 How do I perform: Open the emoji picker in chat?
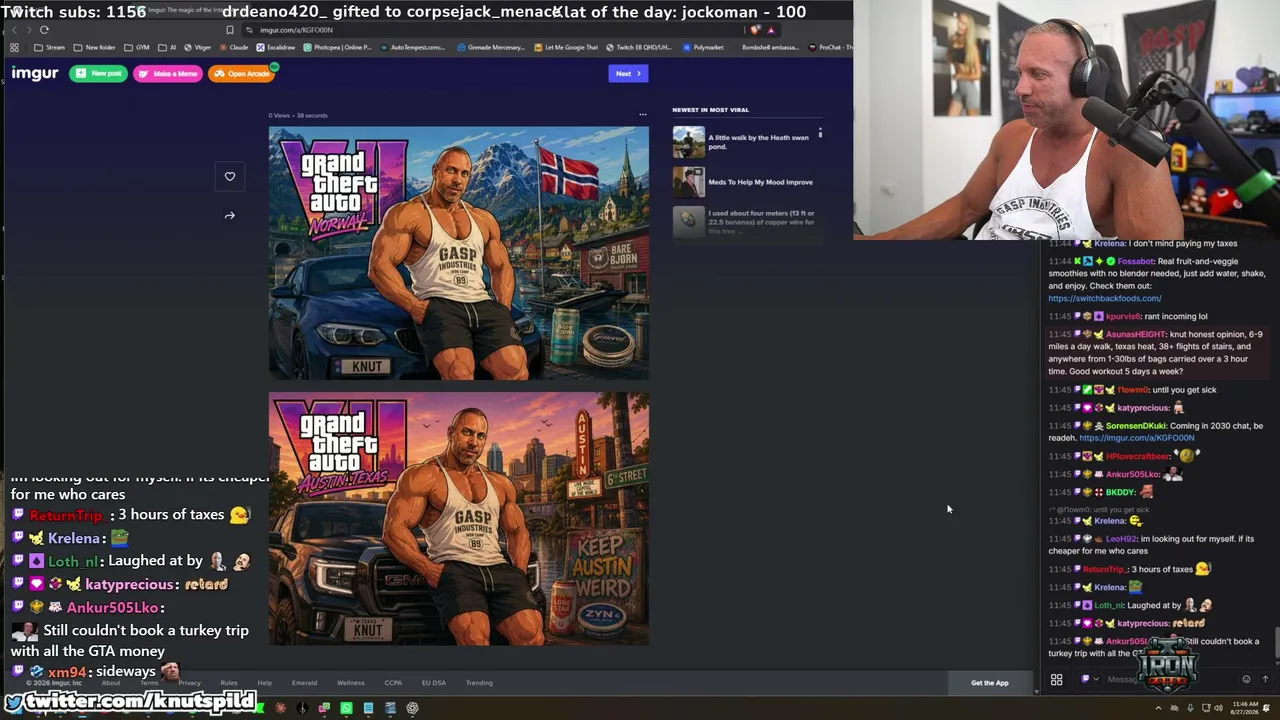coord(1246,680)
